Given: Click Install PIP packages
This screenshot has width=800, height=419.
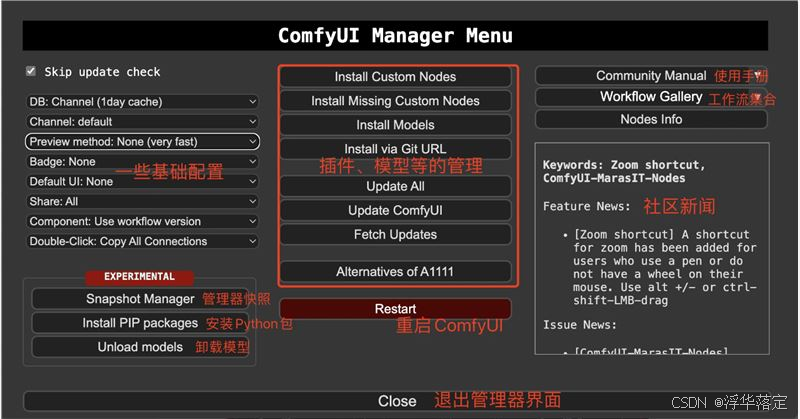Looking at the screenshot, I should 140,323.
